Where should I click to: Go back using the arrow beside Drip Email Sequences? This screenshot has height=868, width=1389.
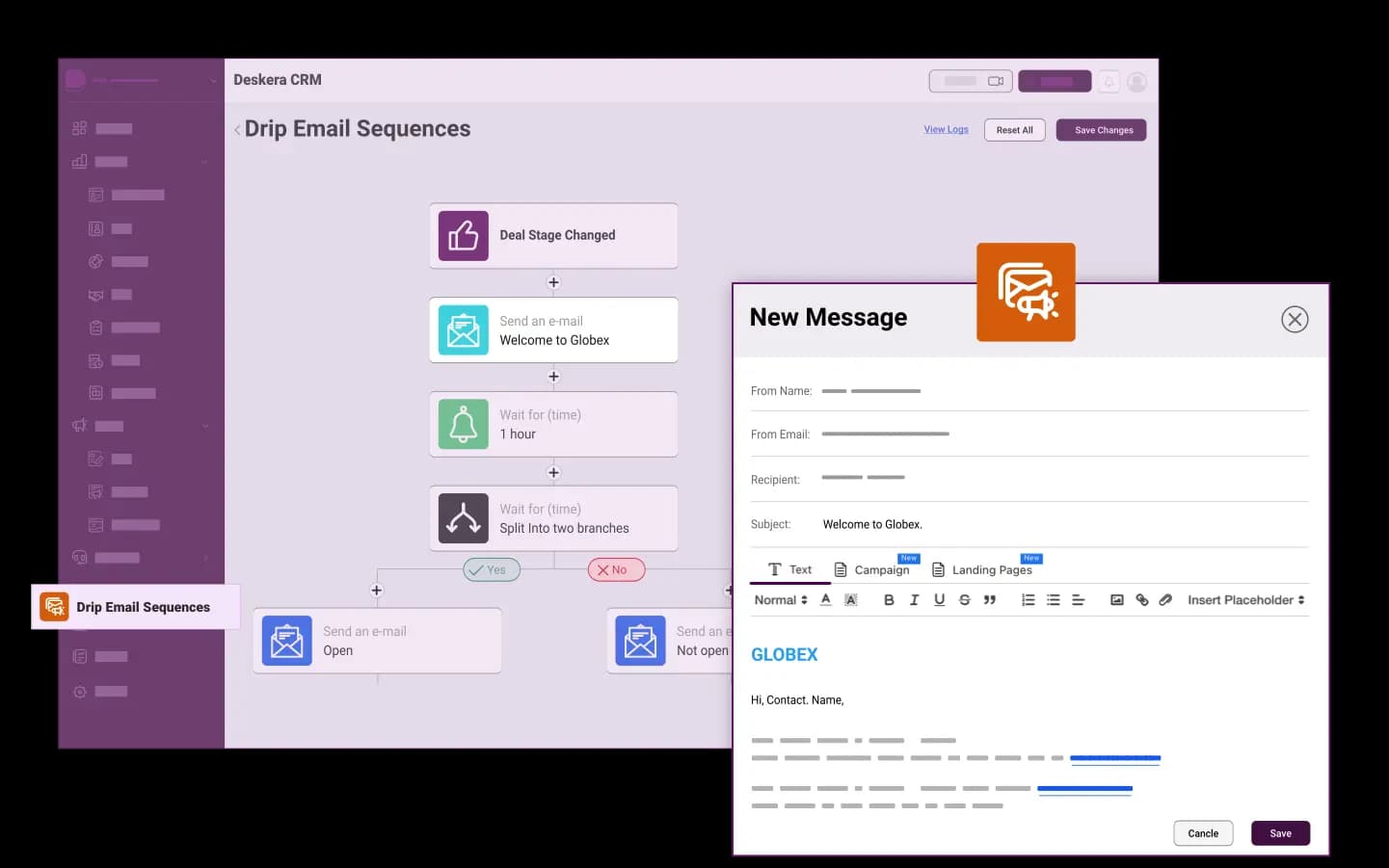(x=237, y=130)
